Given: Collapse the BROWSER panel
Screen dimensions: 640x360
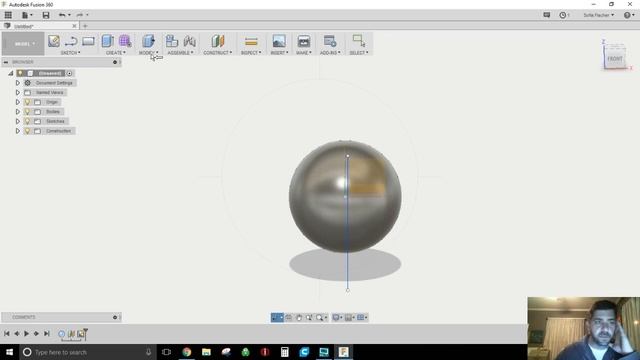Looking at the screenshot, I should pos(6,62).
